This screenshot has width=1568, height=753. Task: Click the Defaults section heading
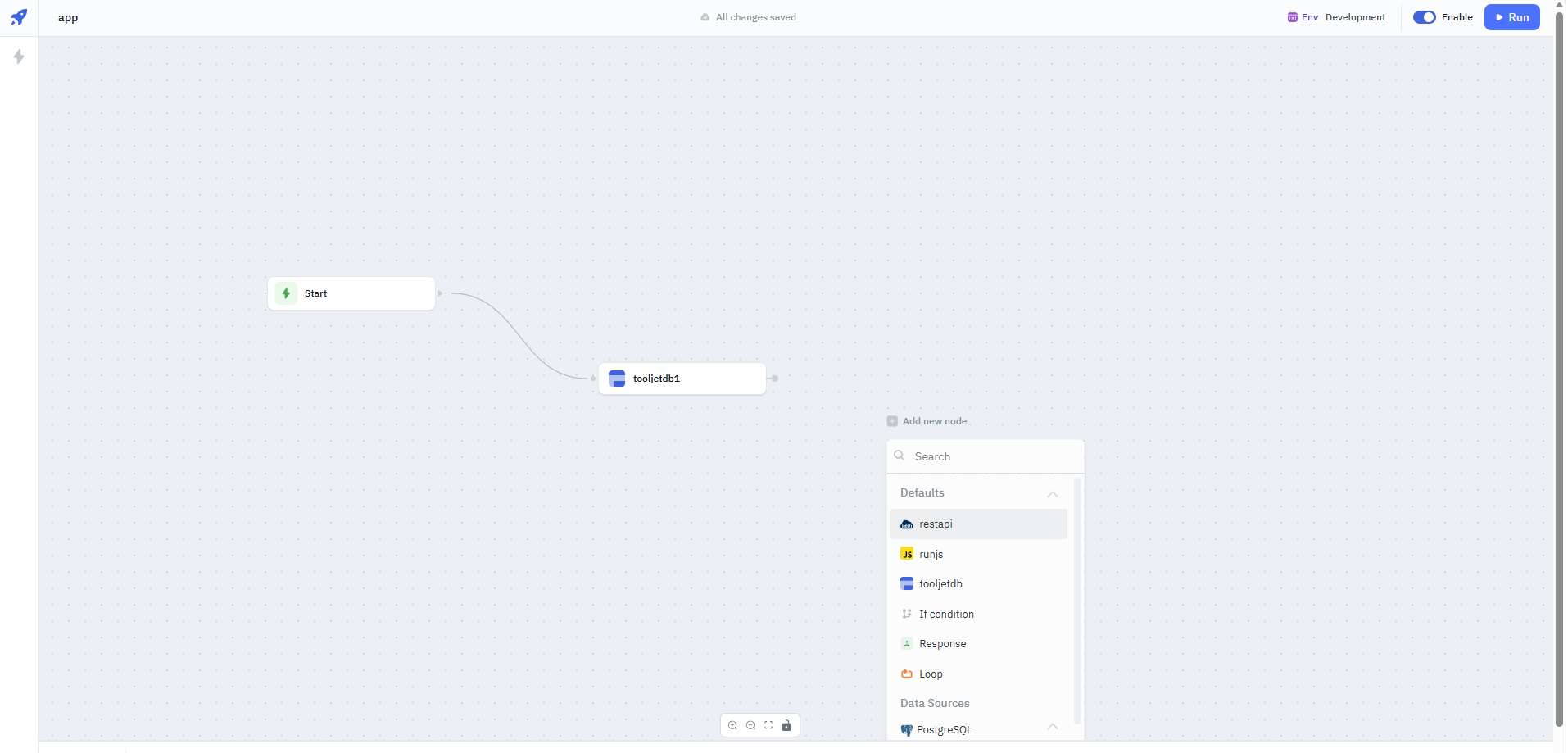pos(922,492)
